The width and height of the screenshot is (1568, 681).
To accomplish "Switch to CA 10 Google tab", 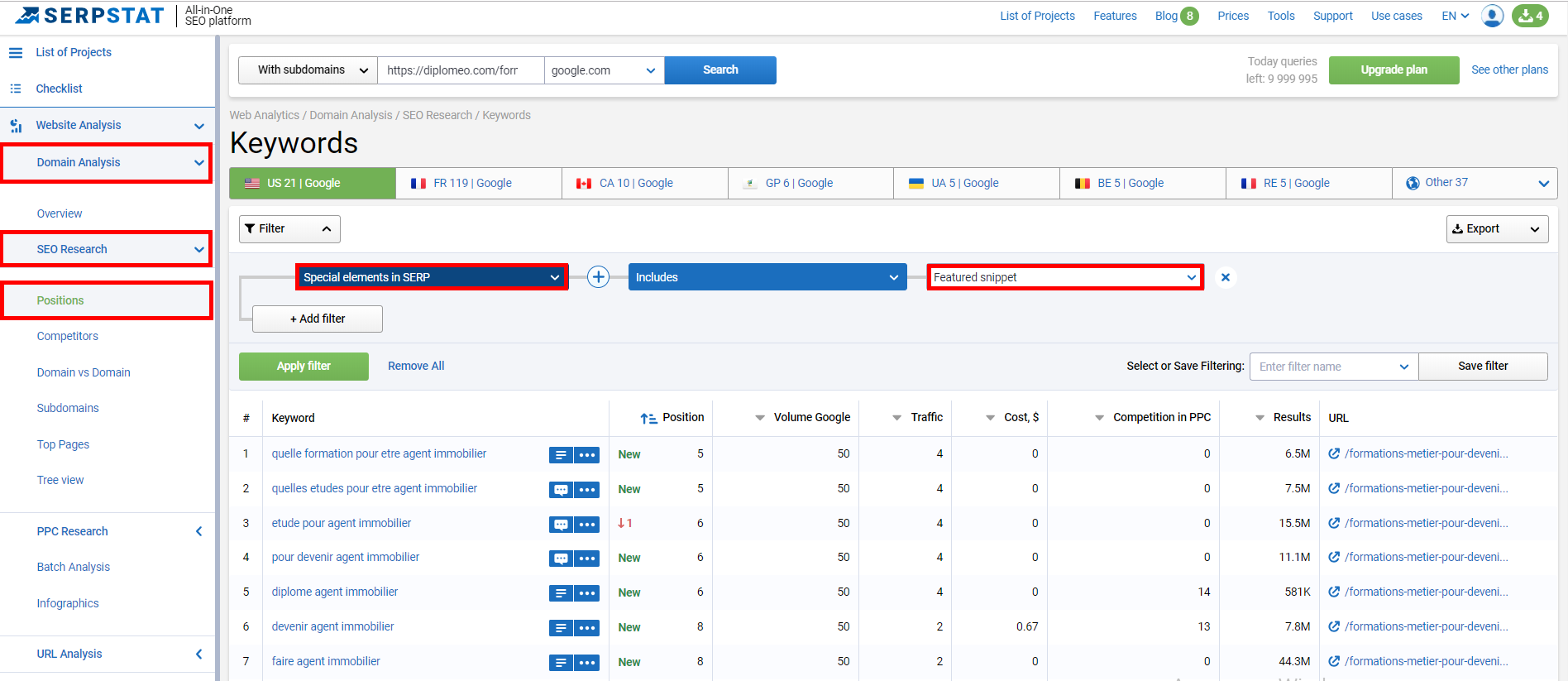I will [645, 183].
